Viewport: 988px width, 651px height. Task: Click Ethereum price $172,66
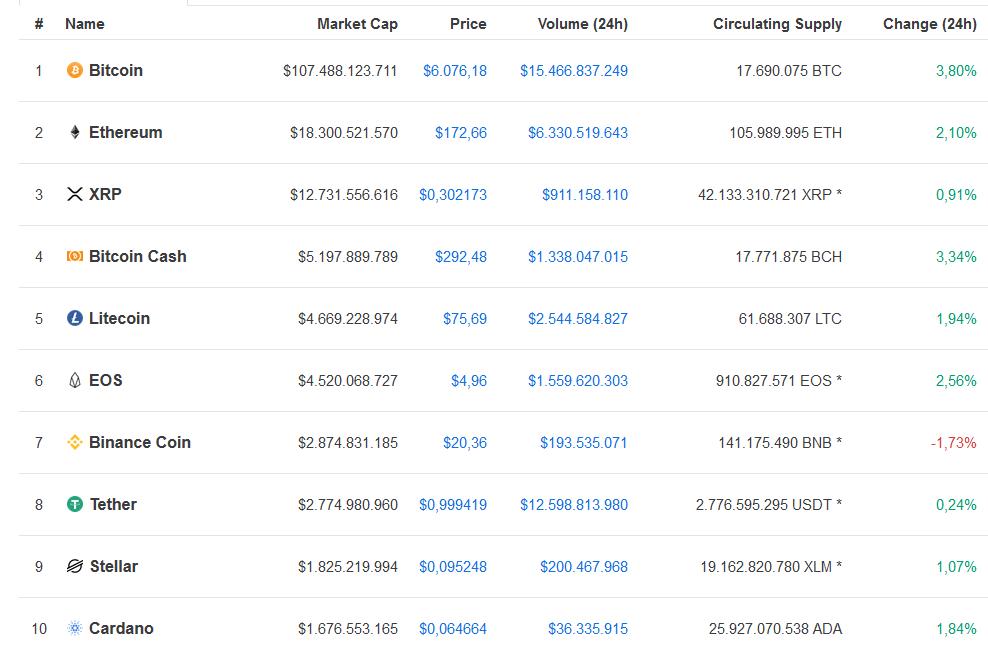pos(461,133)
